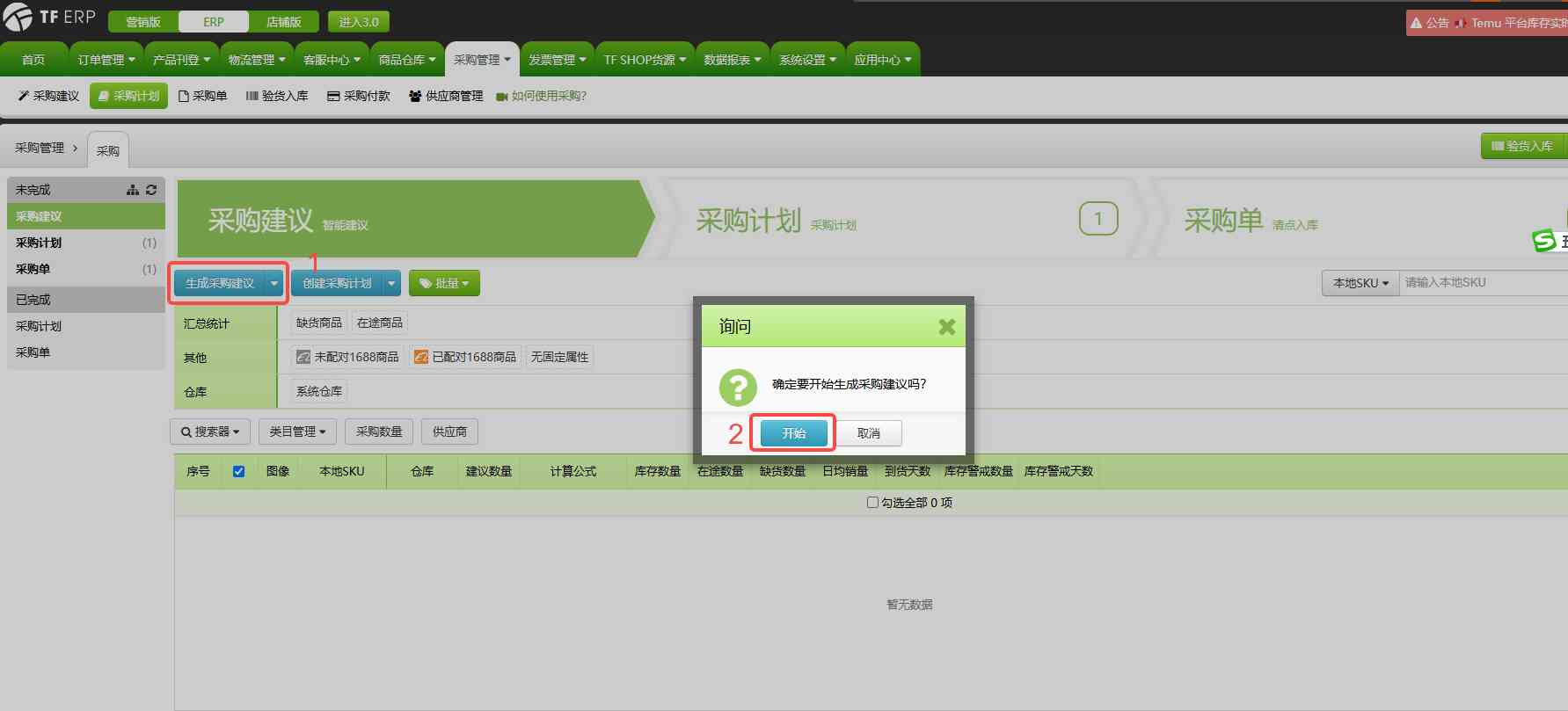The width and height of the screenshot is (1568, 711).
Task: Select the 系统仓库 warehouse filter
Action: [319, 391]
